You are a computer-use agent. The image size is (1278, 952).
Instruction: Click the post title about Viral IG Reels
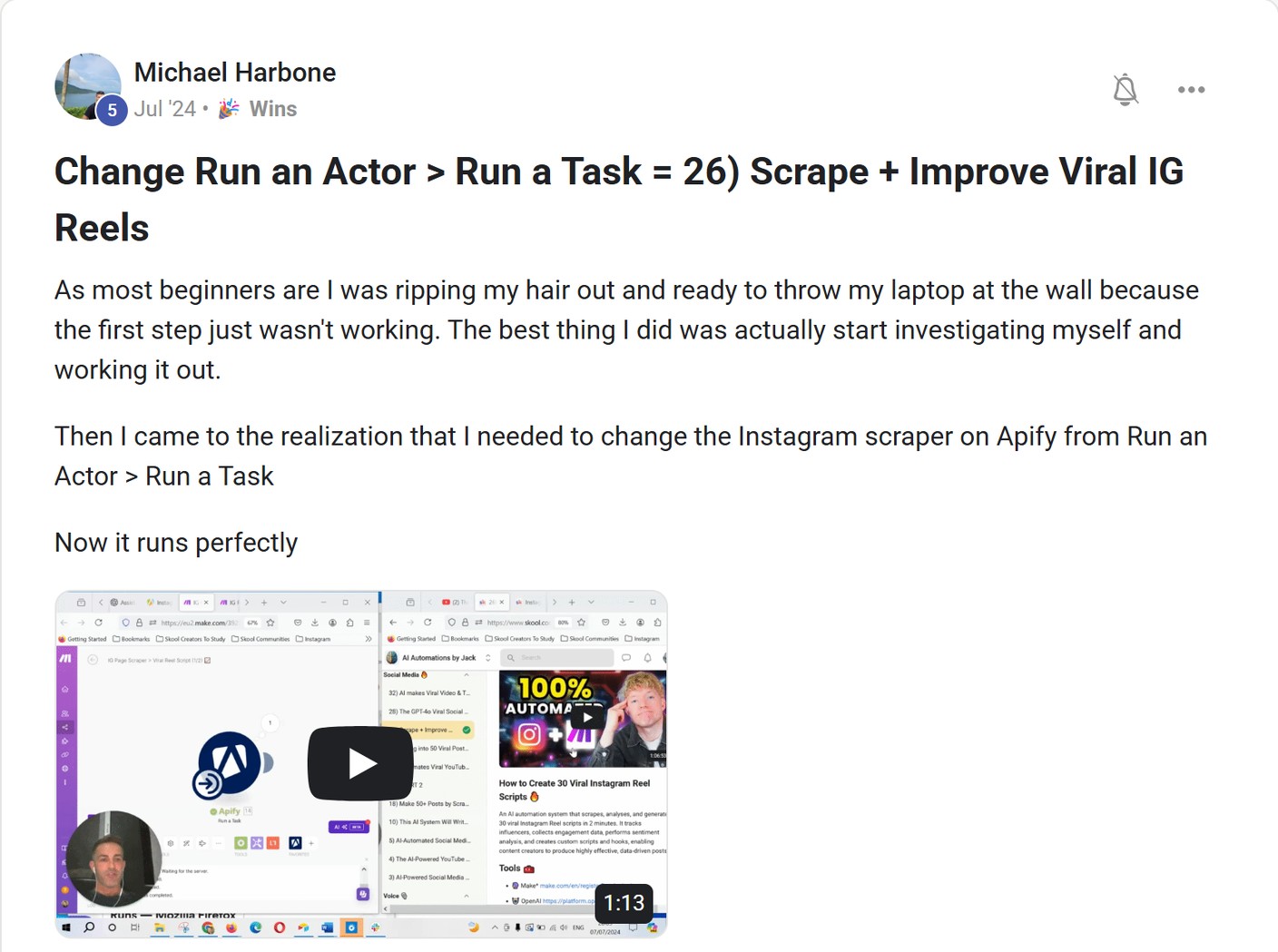[x=619, y=199]
